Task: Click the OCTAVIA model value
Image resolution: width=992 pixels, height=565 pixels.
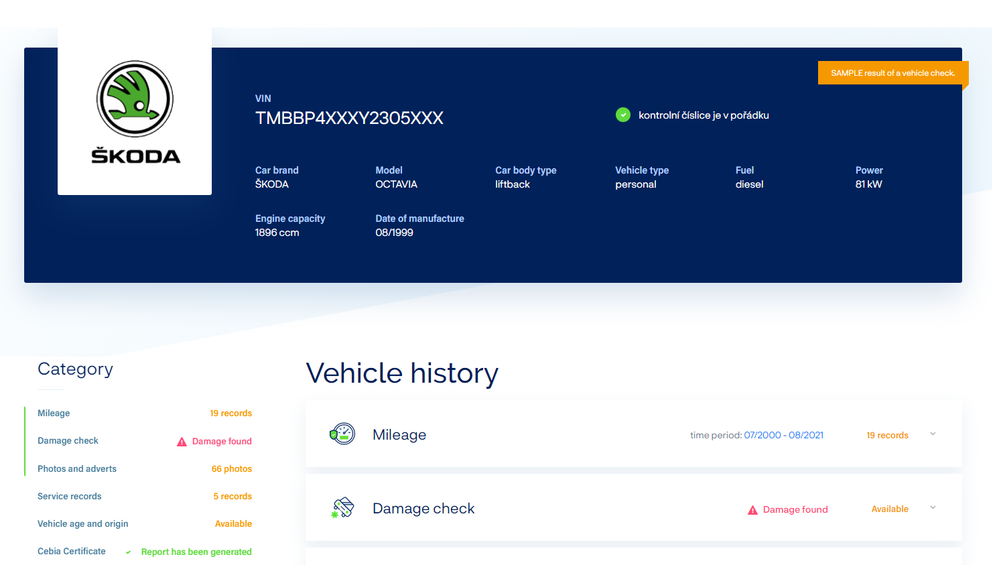Action: (396, 184)
